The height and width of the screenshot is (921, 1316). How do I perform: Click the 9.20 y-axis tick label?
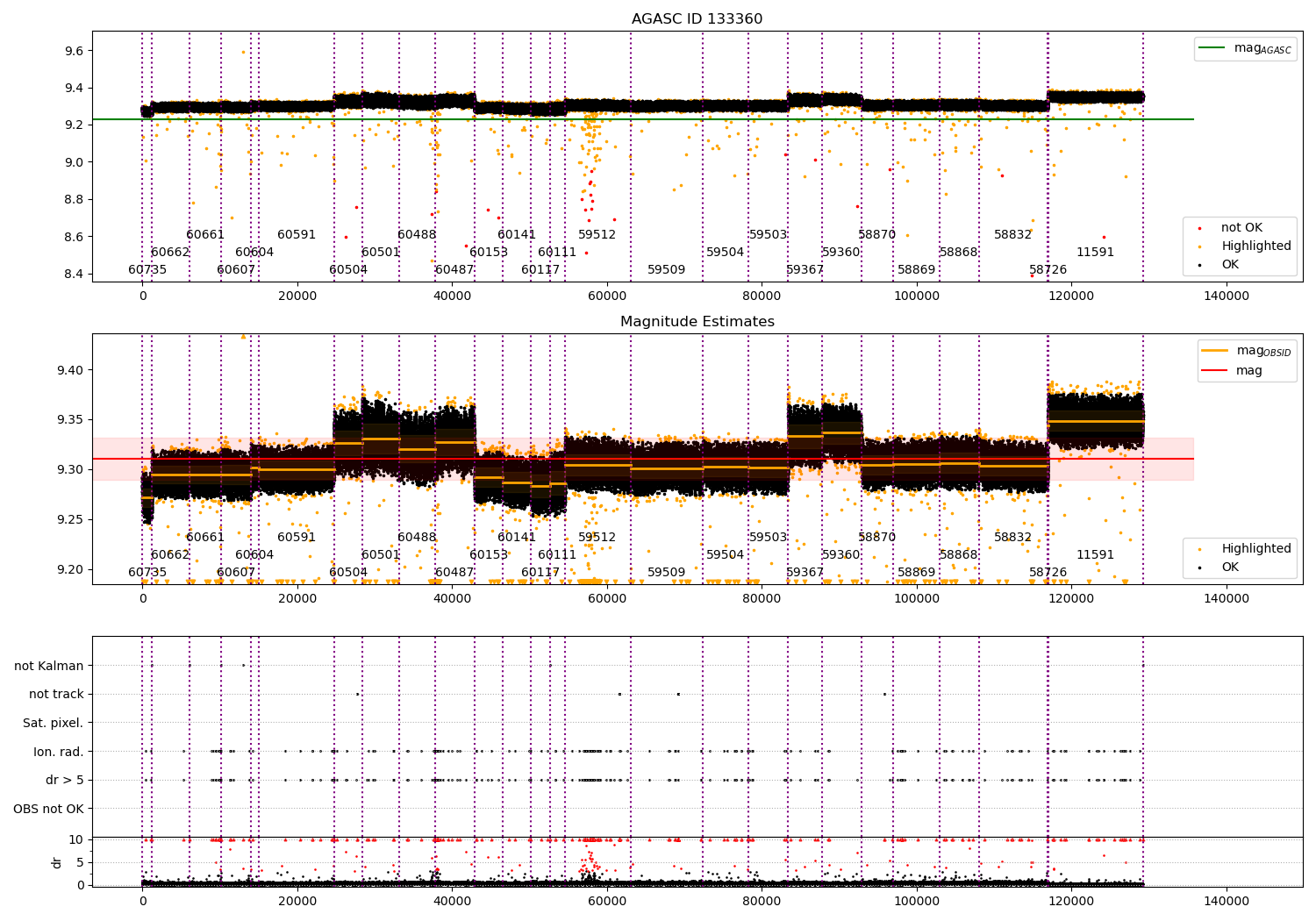click(x=70, y=569)
